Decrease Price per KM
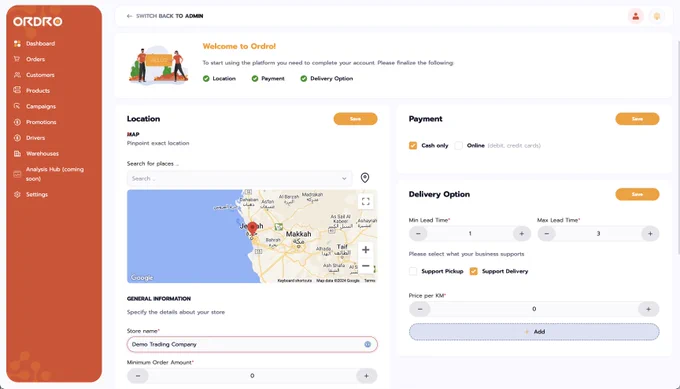680x389 pixels. [420, 309]
